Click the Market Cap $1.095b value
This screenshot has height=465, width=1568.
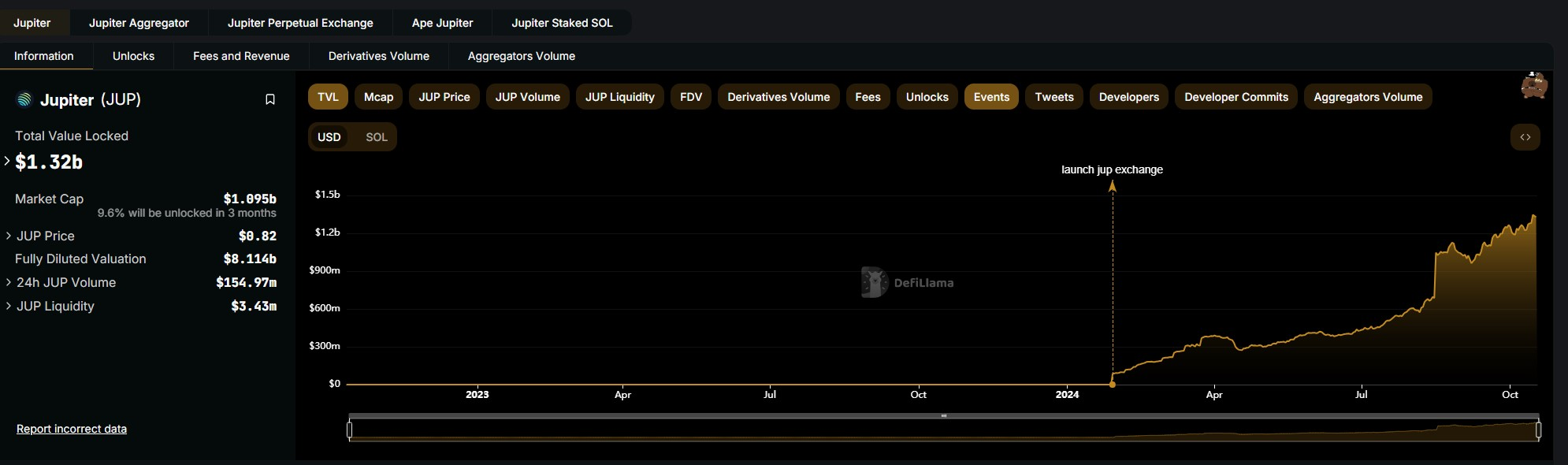(250, 199)
